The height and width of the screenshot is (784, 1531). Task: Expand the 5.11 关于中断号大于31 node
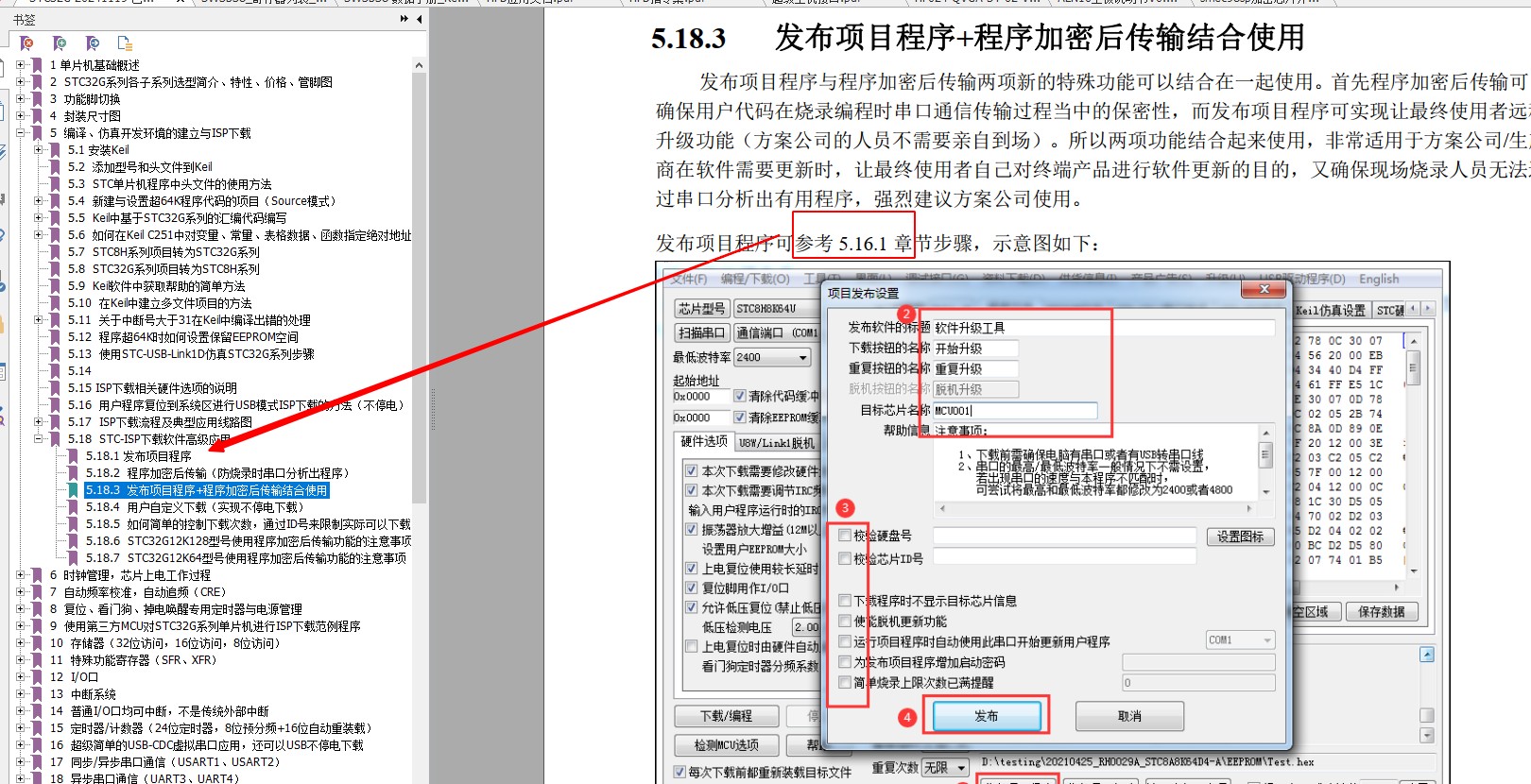[39, 320]
